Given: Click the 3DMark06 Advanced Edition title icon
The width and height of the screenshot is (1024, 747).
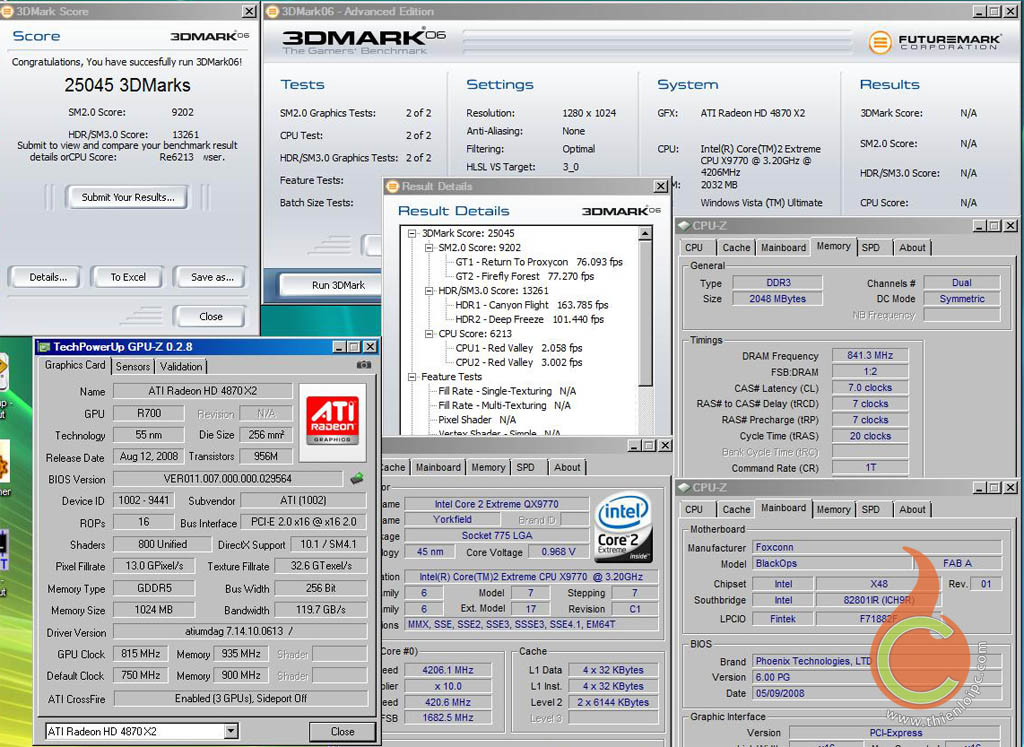Looking at the screenshot, I should click(x=272, y=11).
